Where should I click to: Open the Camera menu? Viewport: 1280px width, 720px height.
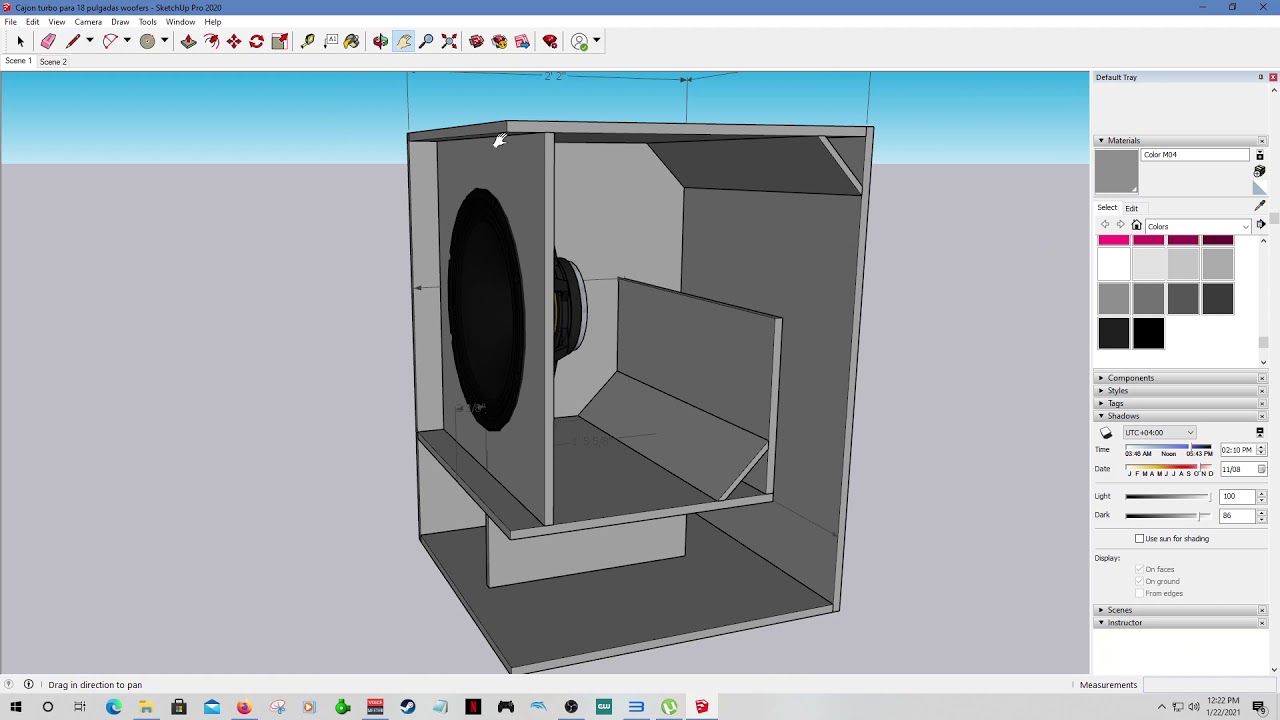88,22
